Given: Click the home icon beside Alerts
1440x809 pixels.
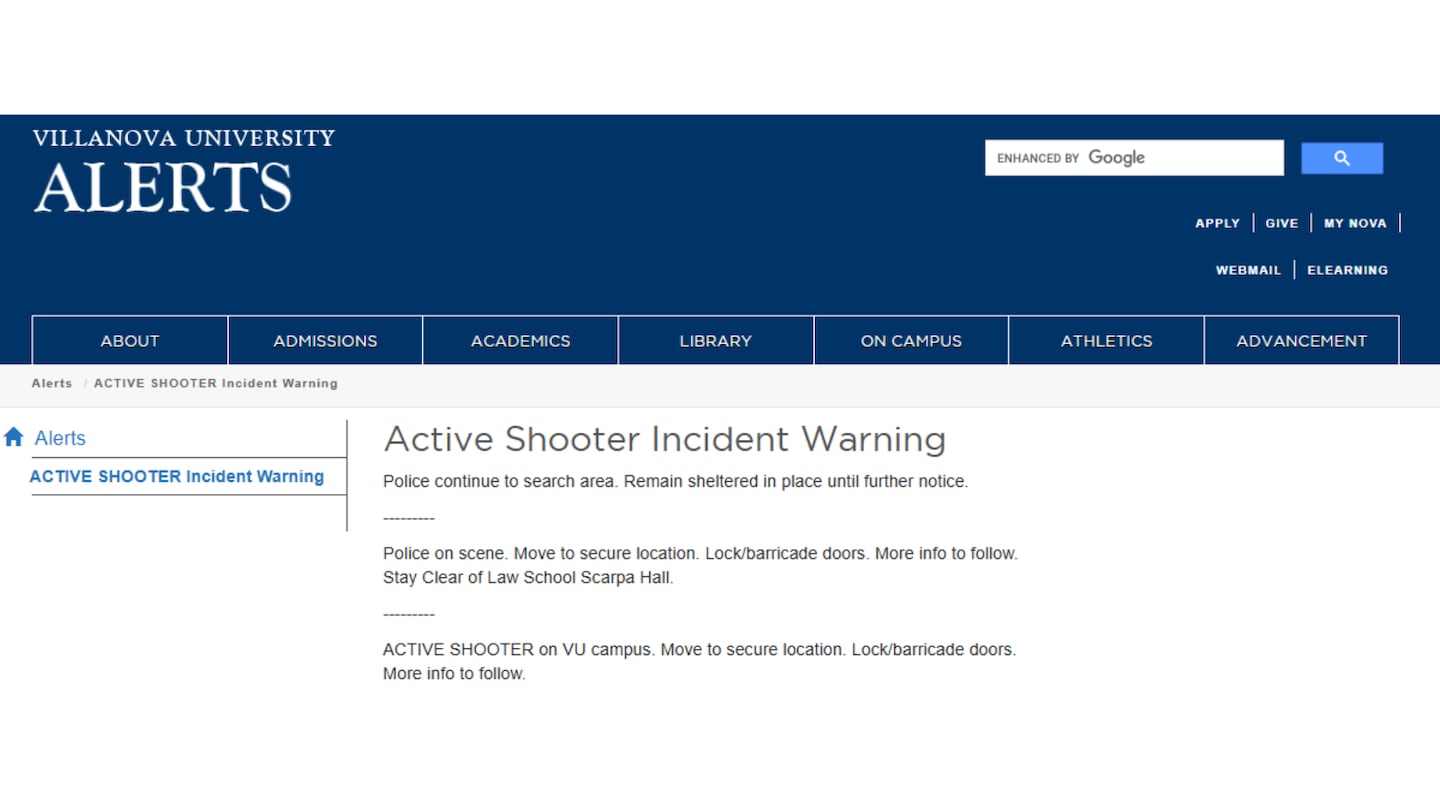Looking at the screenshot, I should [x=14, y=437].
